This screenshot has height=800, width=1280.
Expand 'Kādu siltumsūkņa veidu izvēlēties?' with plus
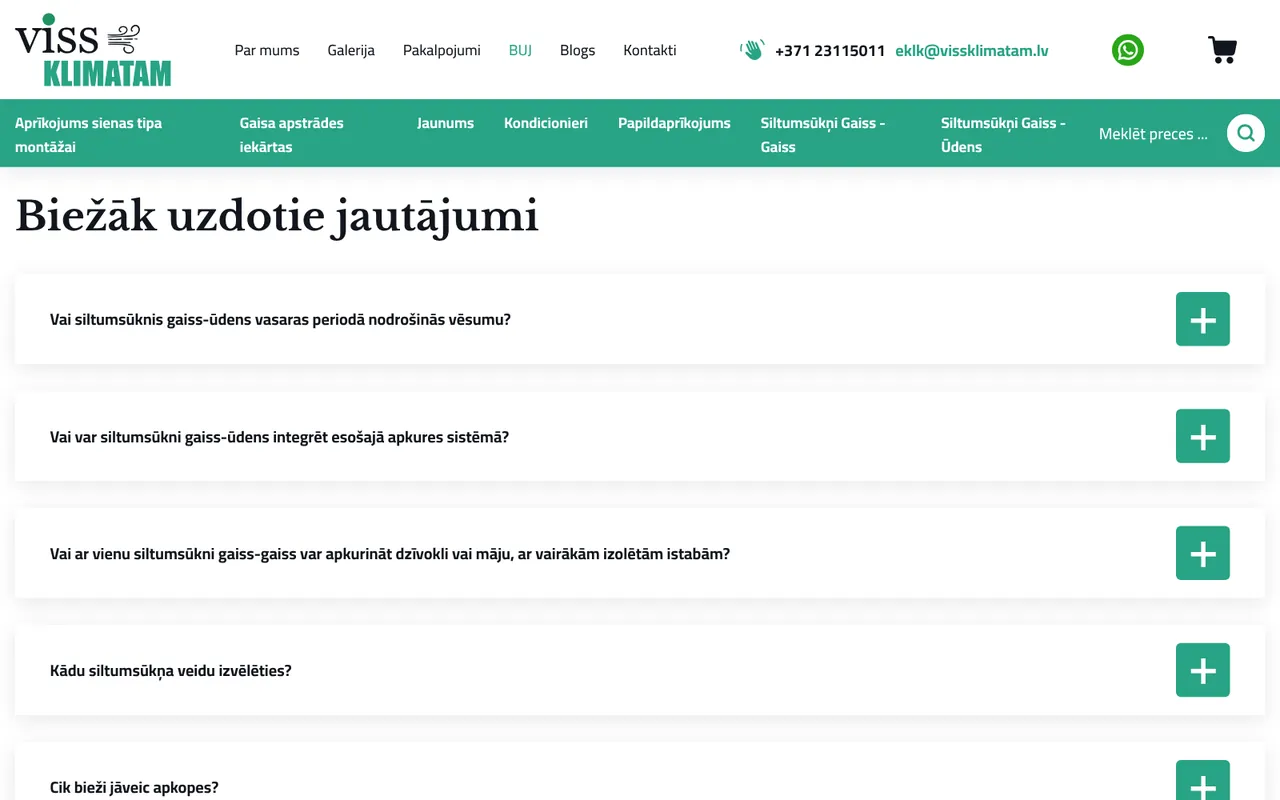(x=1203, y=670)
